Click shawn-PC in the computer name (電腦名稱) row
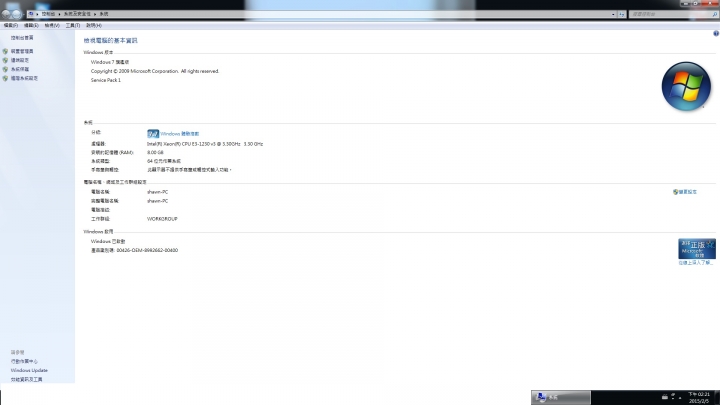This screenshot has height=405, width=720. pyautogui.click(x=158, y=192)
